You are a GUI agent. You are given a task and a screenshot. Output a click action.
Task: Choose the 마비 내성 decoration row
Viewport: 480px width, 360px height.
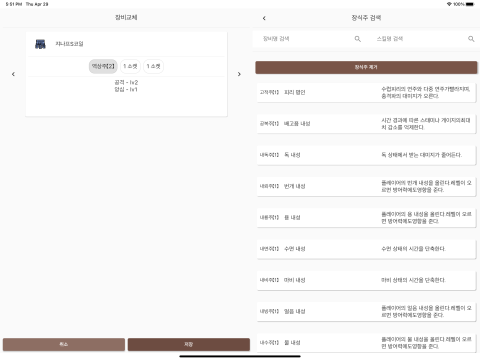pos(366,280)
